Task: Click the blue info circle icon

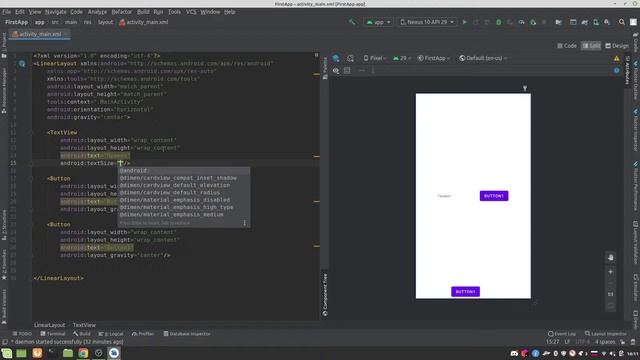Action: 616,70
